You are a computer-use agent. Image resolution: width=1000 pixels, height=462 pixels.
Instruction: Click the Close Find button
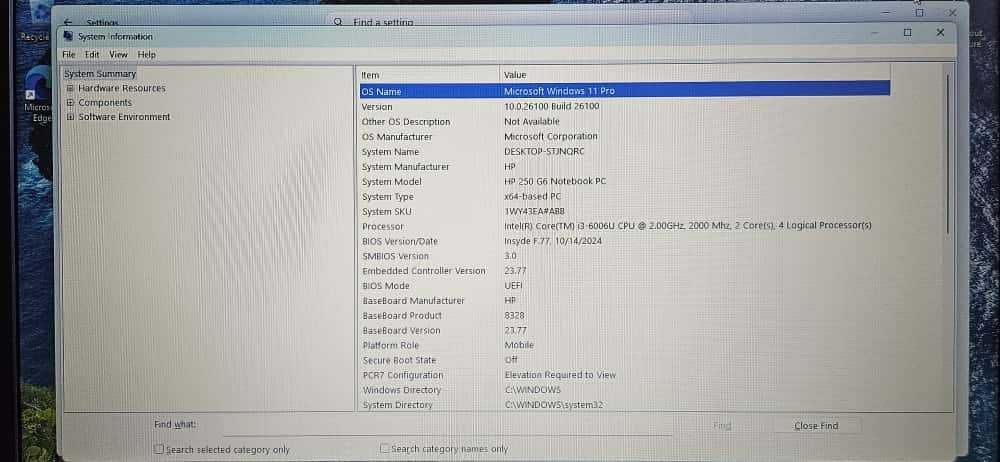point(816,426)
